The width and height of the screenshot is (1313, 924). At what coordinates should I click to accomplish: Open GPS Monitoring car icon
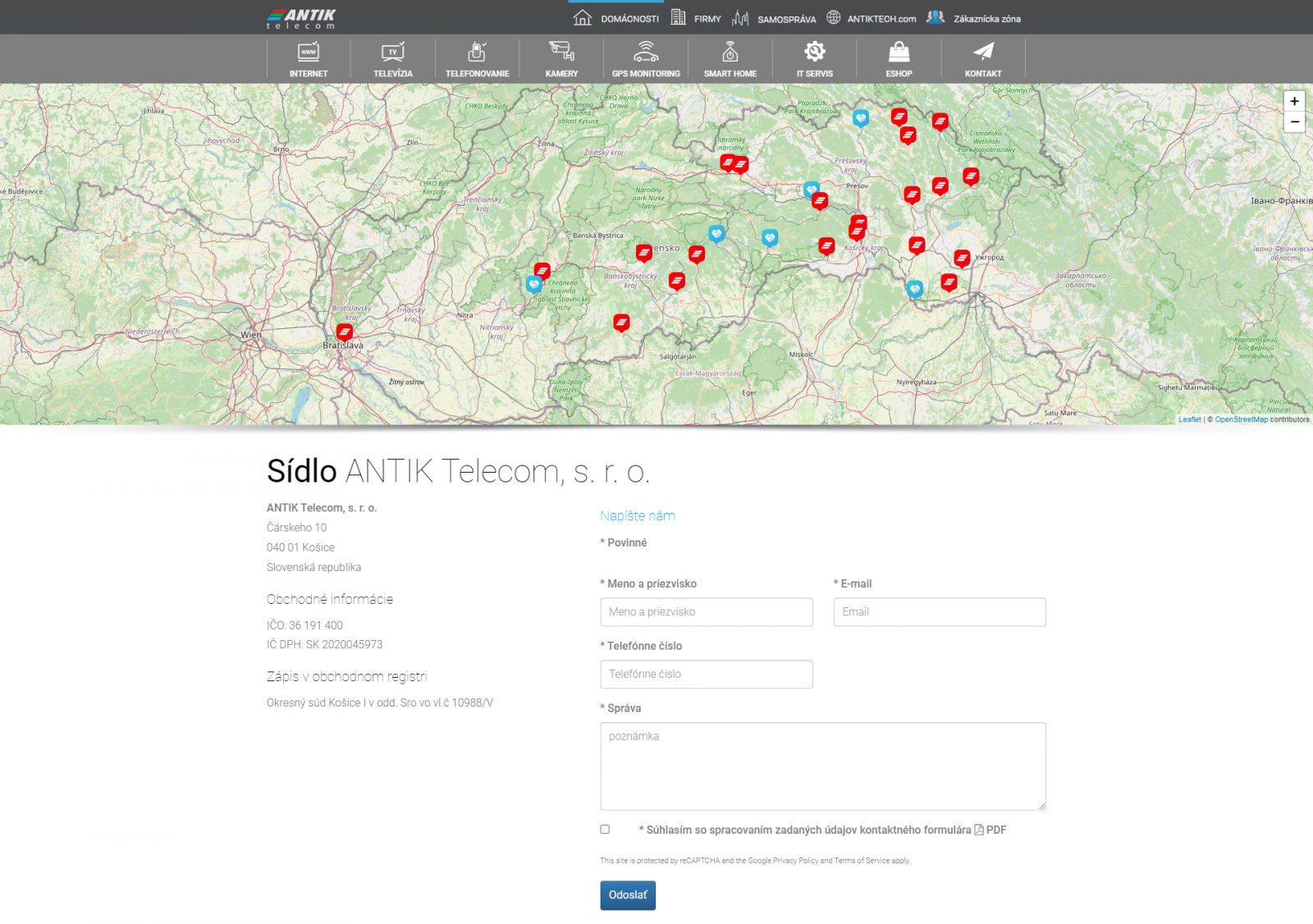pyautogui.click(x=646, y=53)
